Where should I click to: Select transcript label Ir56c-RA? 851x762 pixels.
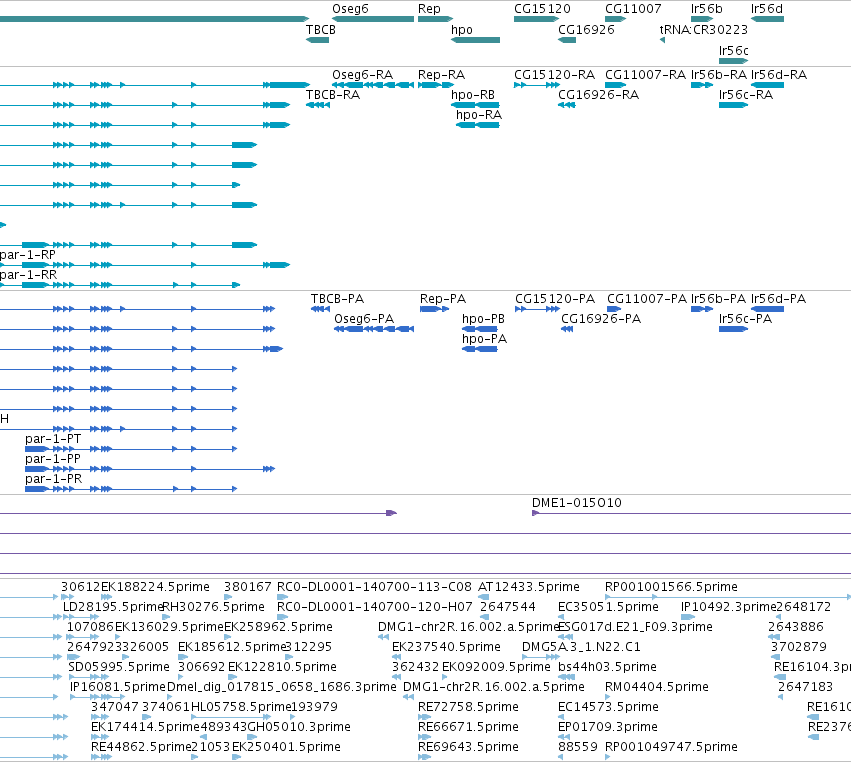[746, 95]
